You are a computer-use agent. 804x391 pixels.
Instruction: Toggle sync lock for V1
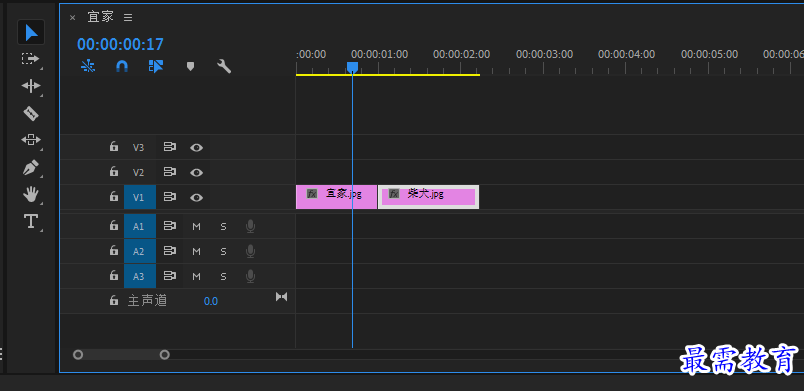point(170,197)
